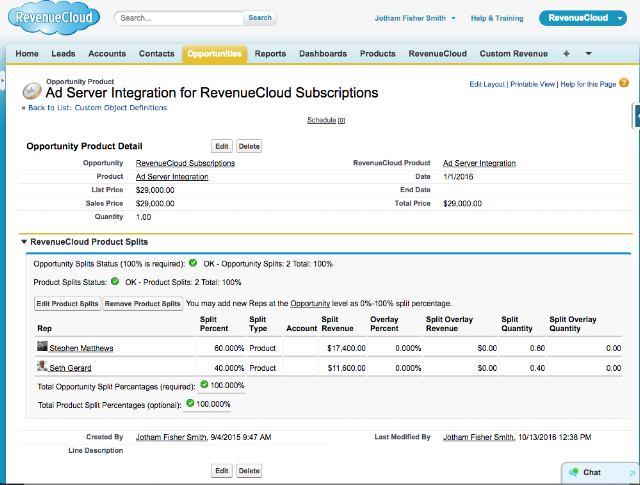Open the tab overflow arrow dropdown

[x=588, y=53]
